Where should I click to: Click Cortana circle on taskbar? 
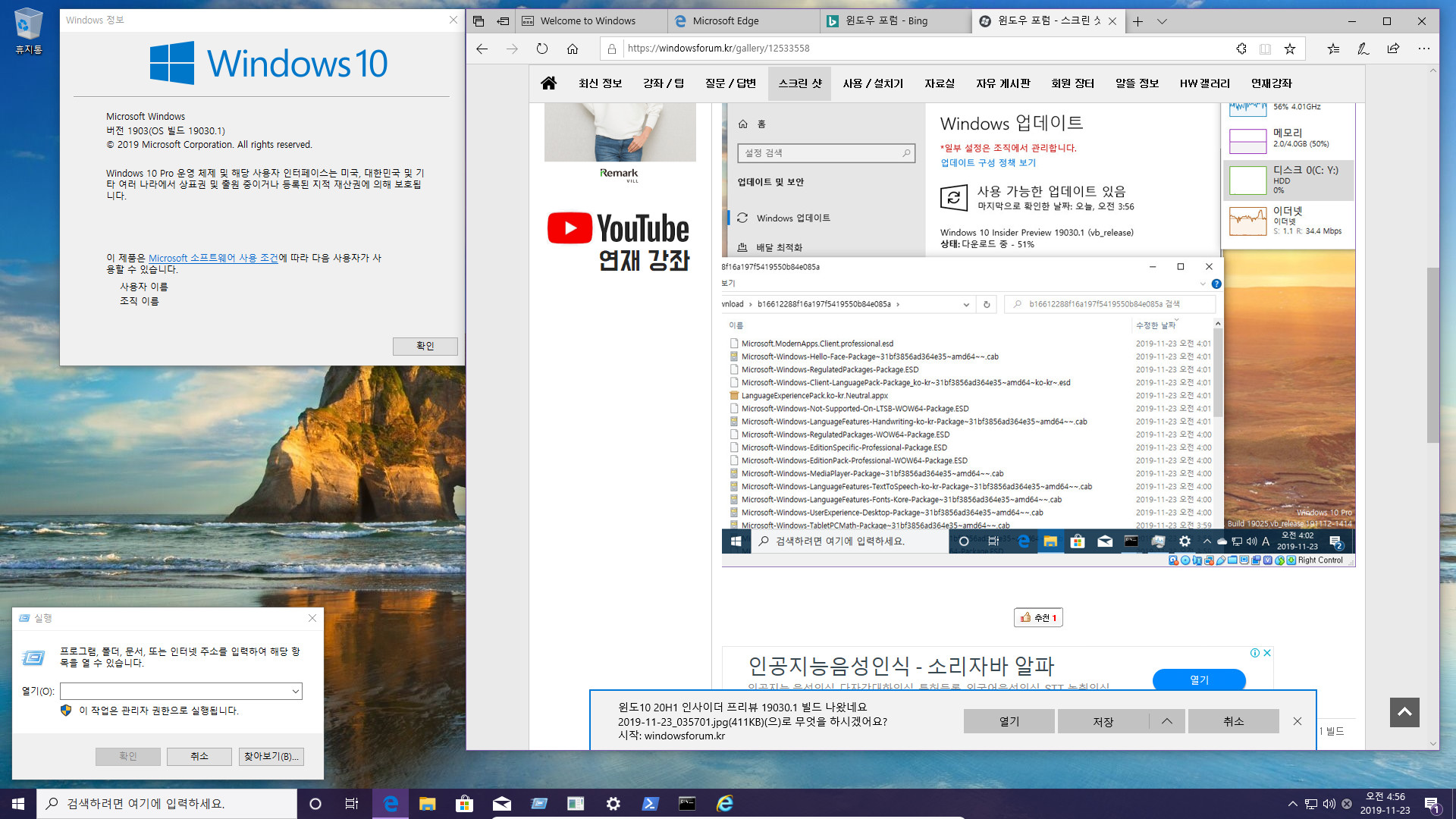click(315, 804)
